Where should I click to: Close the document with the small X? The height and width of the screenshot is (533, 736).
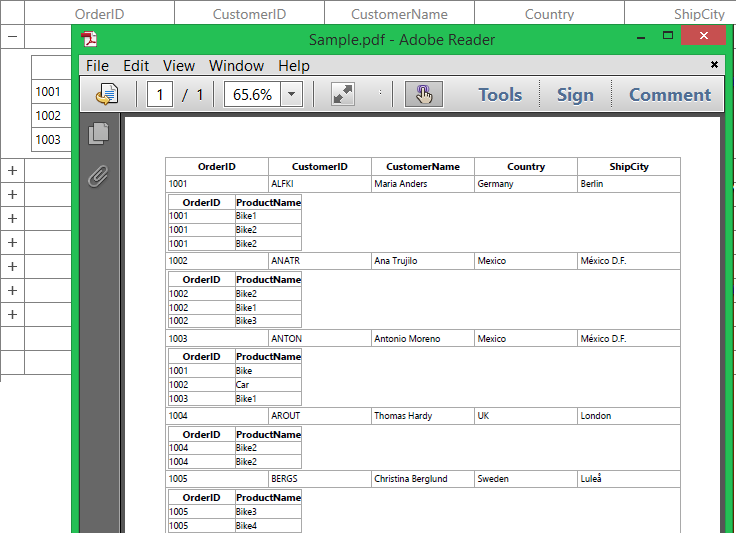point(714,65)
